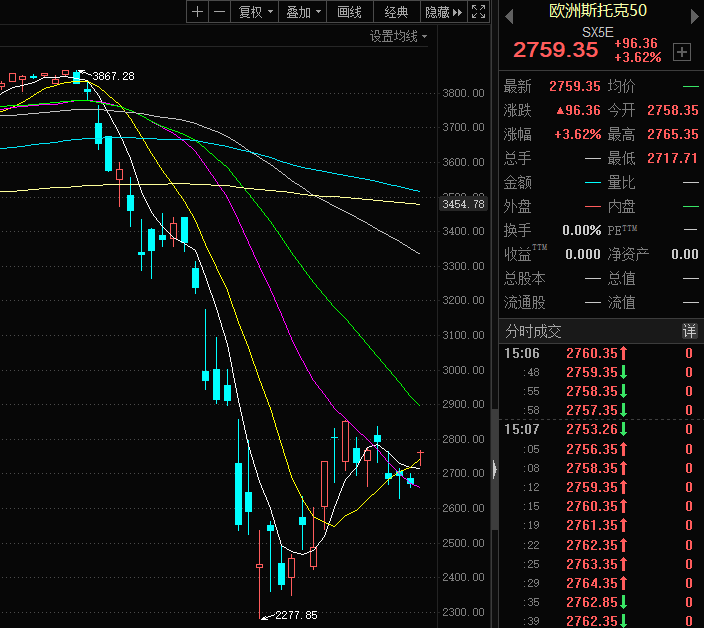Click the fullscreen expand chart icon

click(478, 12)
